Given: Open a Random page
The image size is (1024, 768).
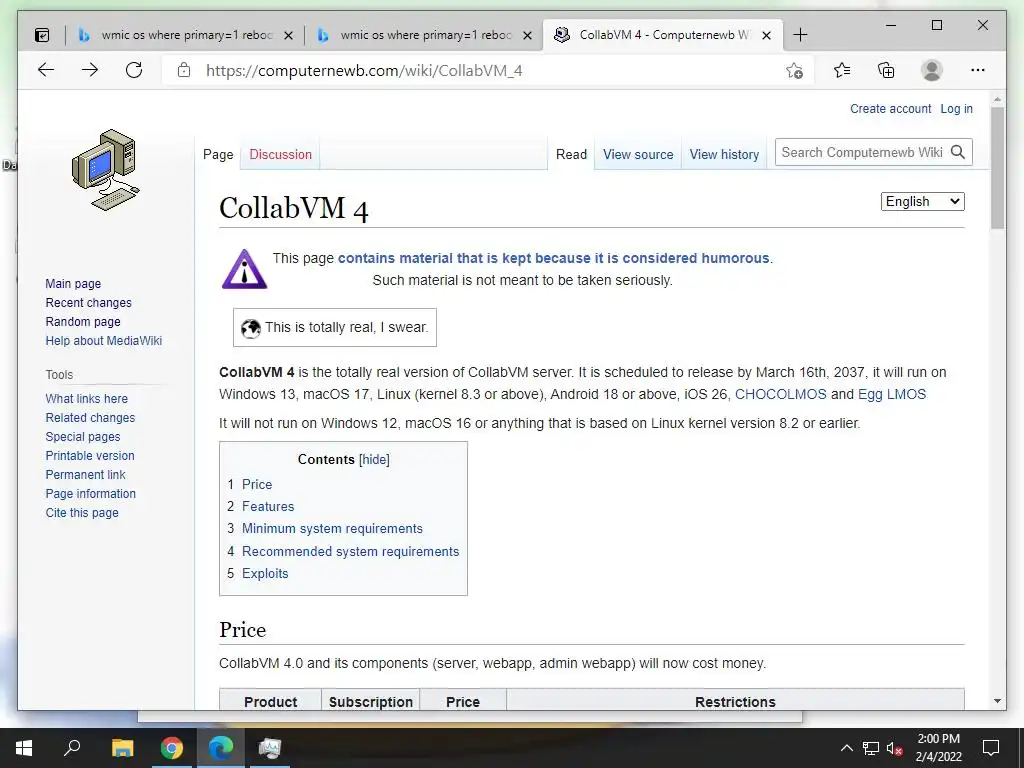Looking at the screenshot, I should (83, 321).
